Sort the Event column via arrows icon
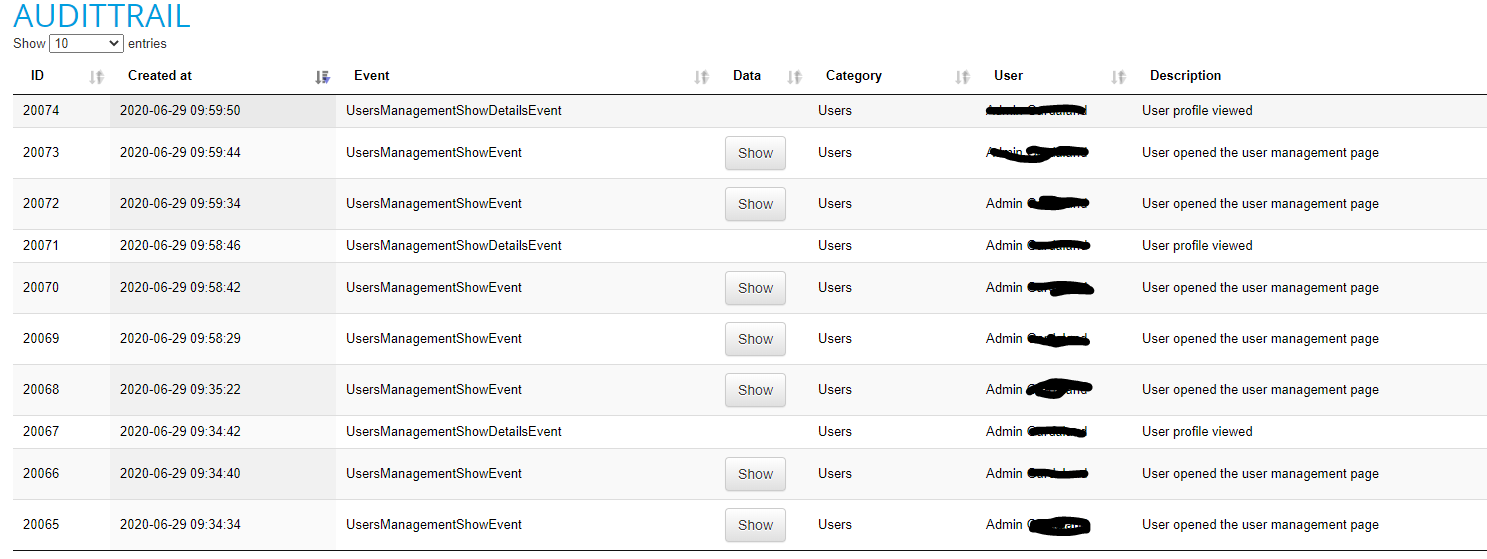1487x559 pixels. tap(702, 77)
